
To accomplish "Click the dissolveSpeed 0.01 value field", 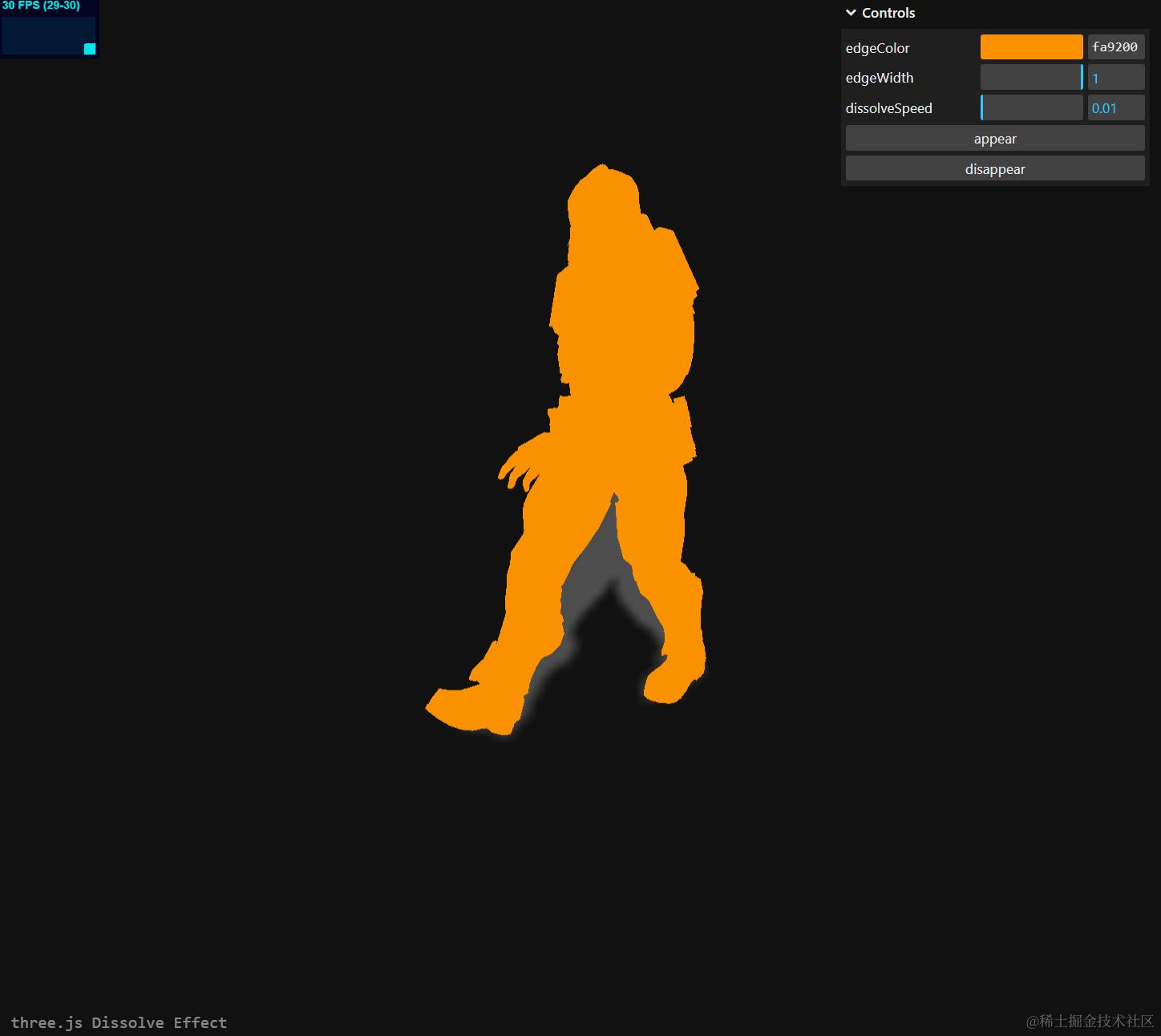I will [x=1115, y=108].
